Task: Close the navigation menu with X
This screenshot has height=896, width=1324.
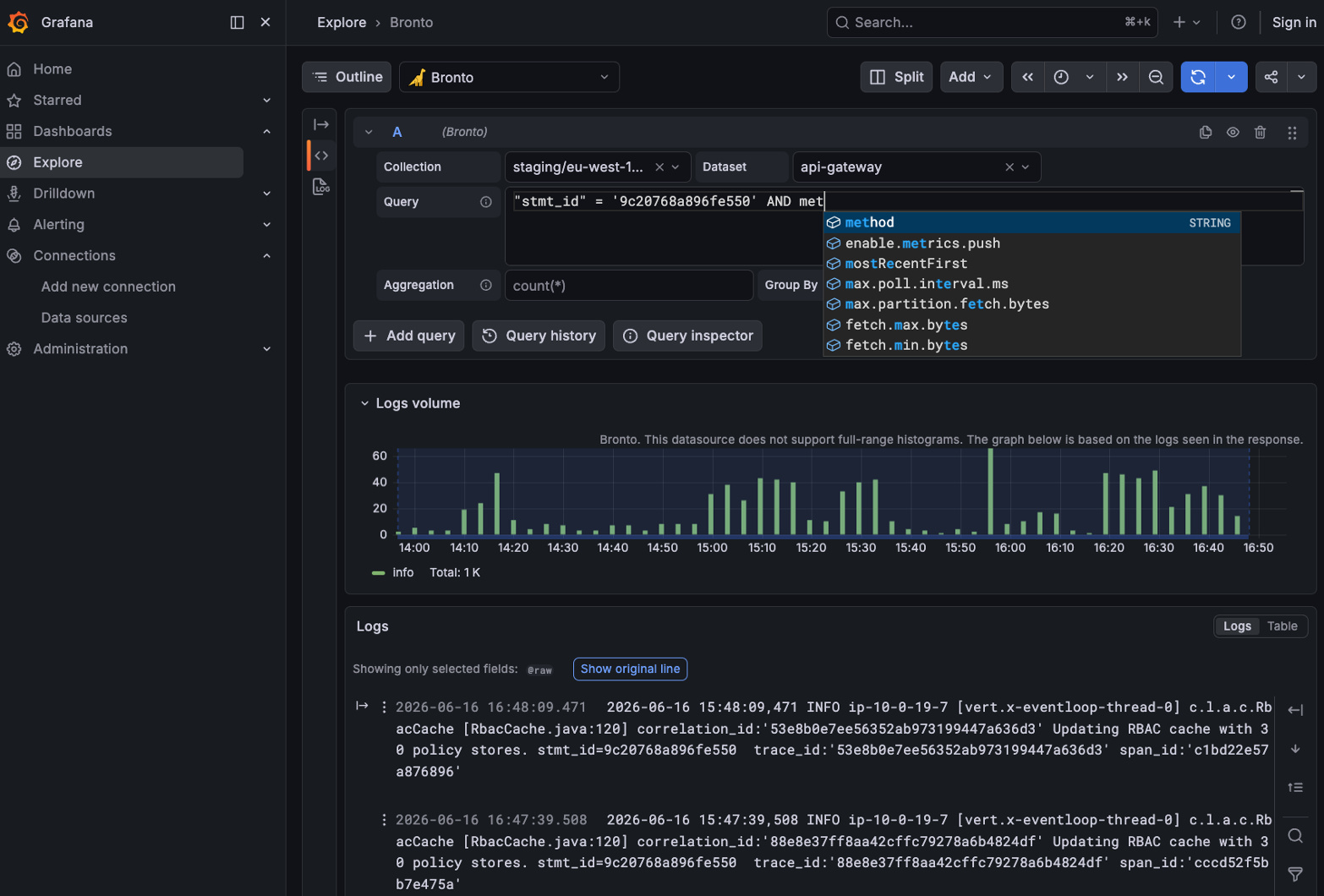Action: 265,22
